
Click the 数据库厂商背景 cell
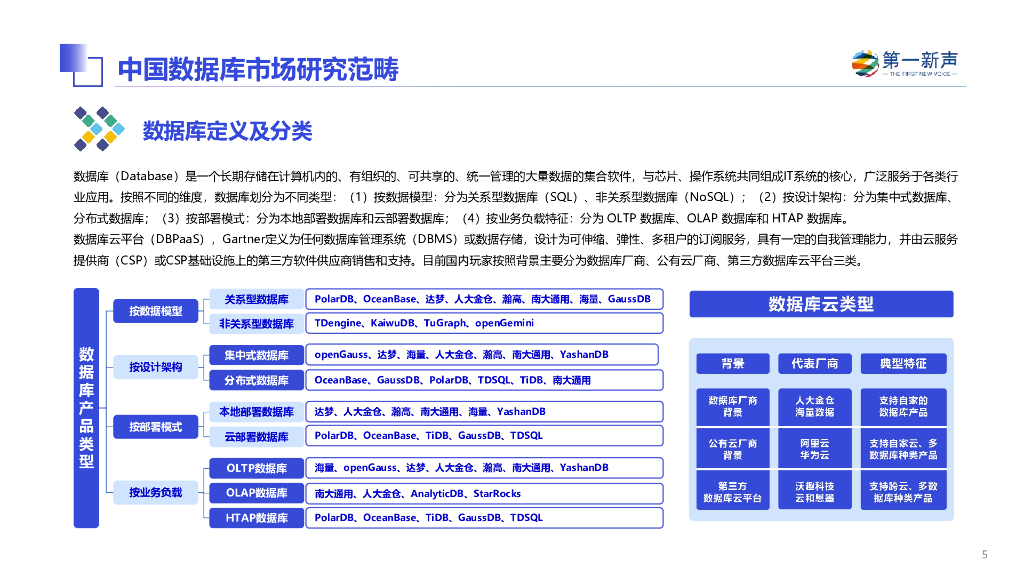pyautogui.click(x=733, y=406)
